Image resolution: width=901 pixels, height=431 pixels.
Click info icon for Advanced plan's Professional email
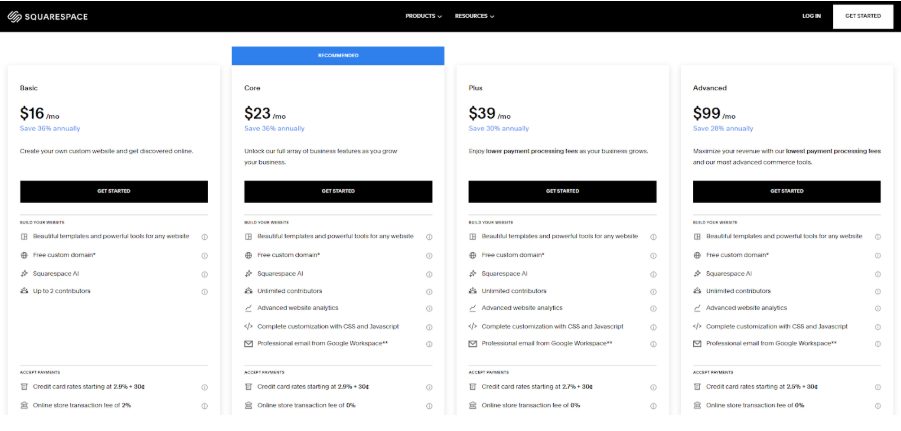(877, 344)
